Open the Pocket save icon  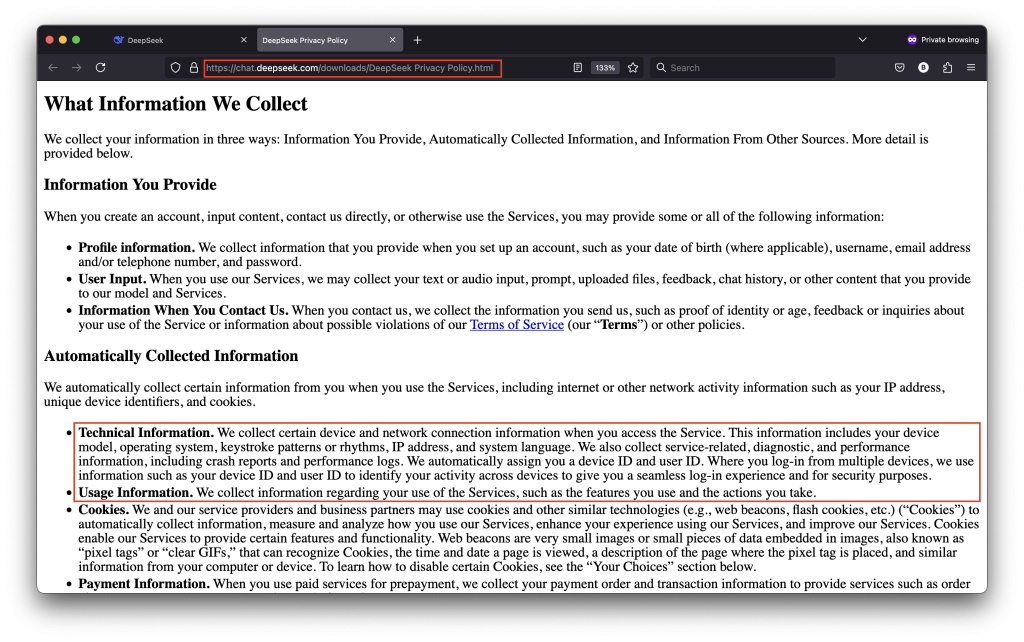[899, 68]
